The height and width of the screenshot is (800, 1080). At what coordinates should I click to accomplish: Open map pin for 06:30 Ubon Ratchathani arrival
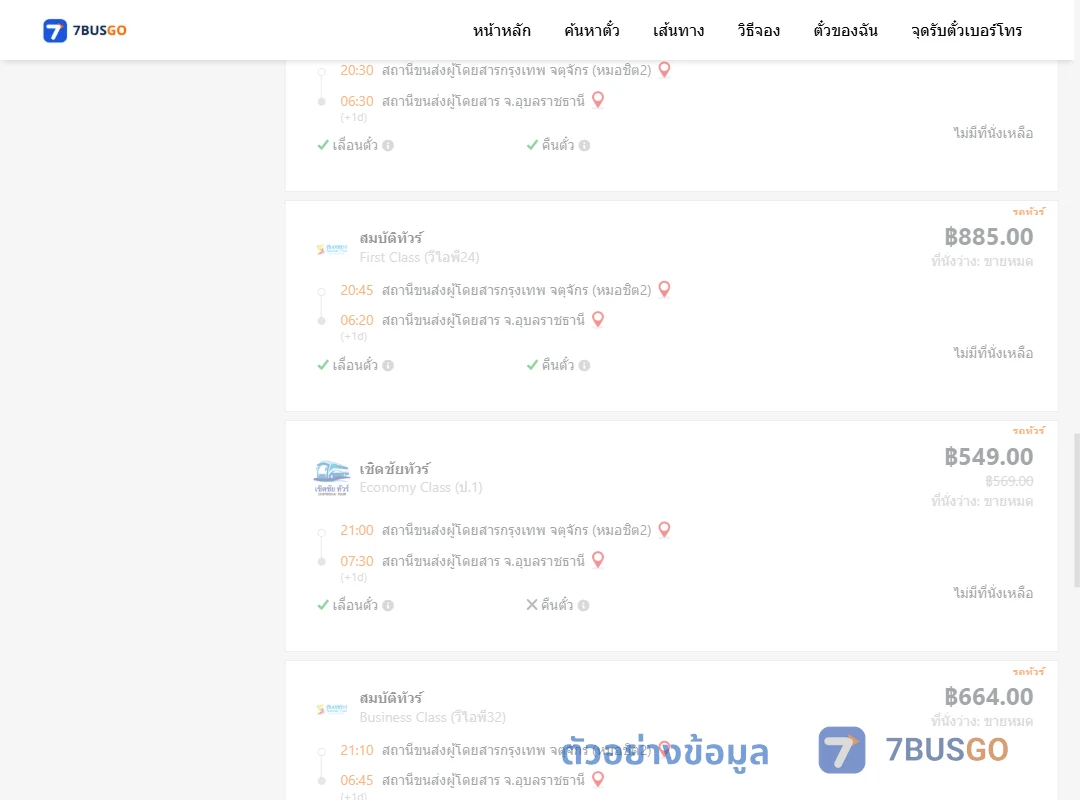(x=598, y=101)
